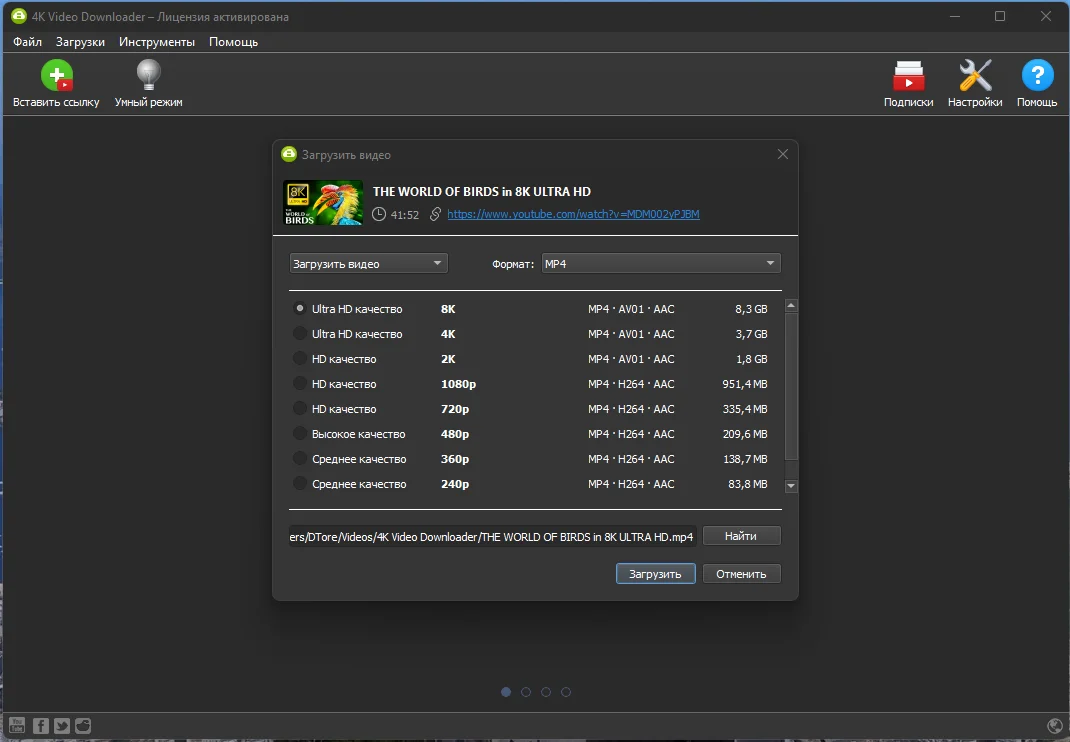Screen dimensions: 1070x742
Task: Open the Файл menu
Action: [27, 42]
